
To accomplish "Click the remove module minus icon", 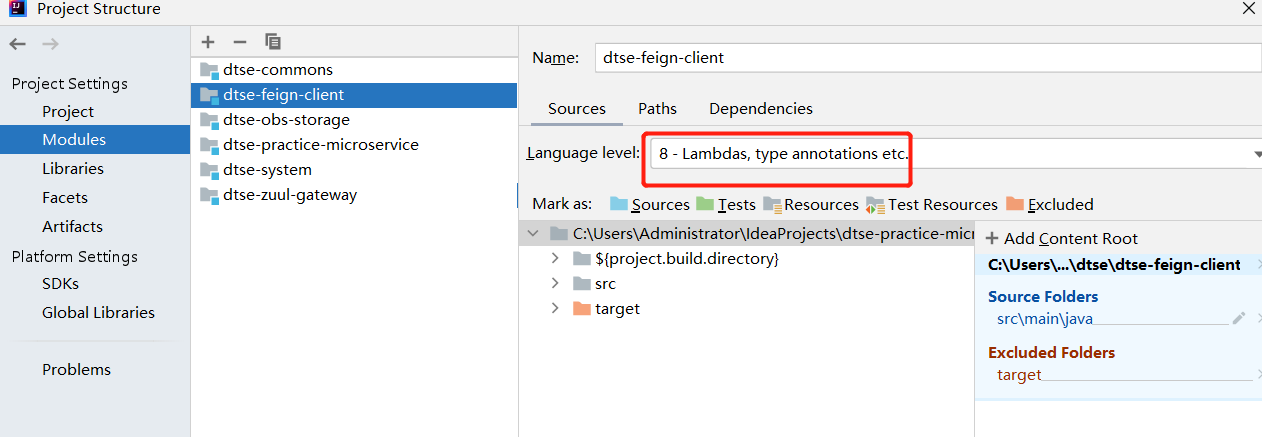I will pos(240,42).
